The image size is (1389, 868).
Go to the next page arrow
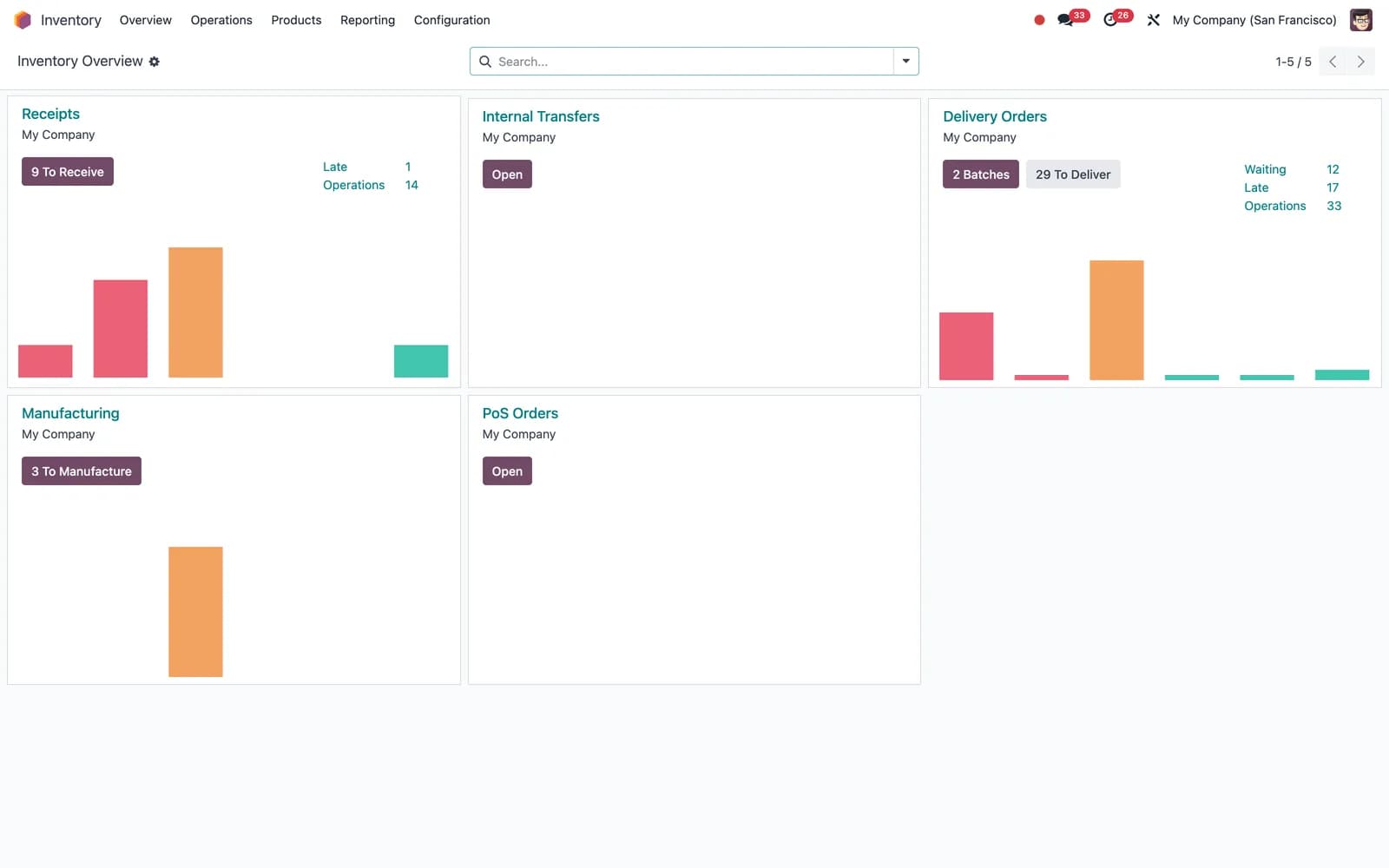tap(1360, 62)
